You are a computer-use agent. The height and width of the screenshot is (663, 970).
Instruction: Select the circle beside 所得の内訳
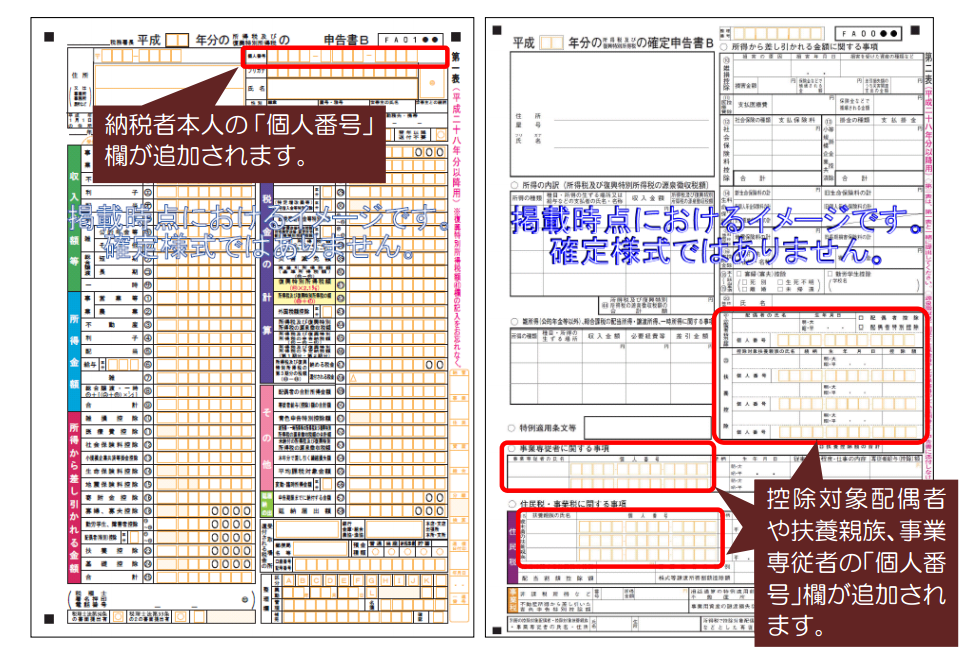514,185
